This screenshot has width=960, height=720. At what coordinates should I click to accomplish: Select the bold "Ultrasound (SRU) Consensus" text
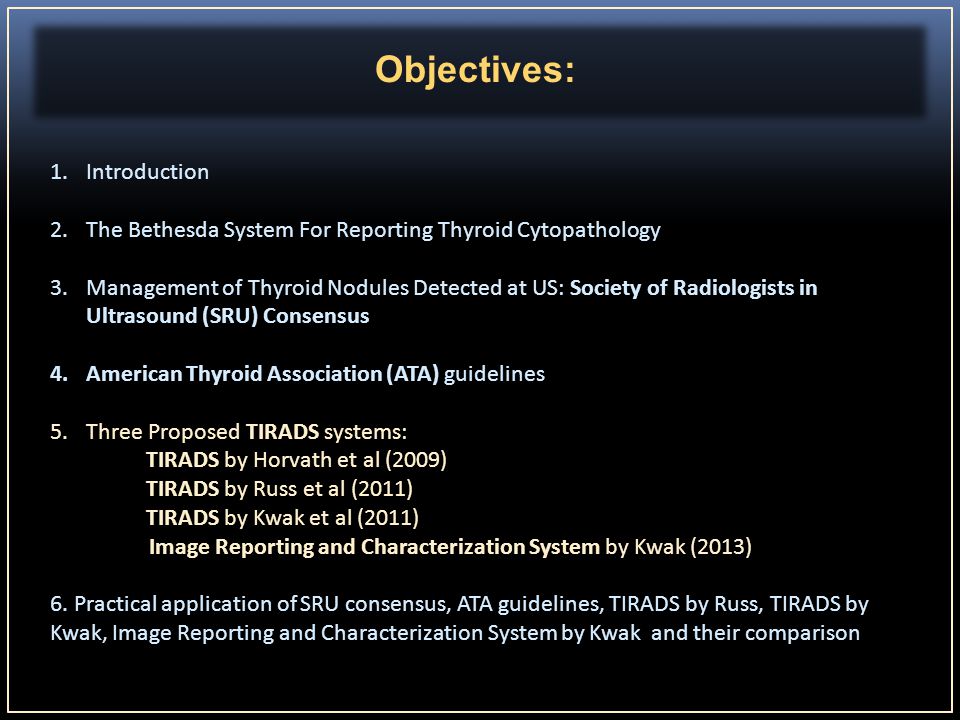coord(227,316)
